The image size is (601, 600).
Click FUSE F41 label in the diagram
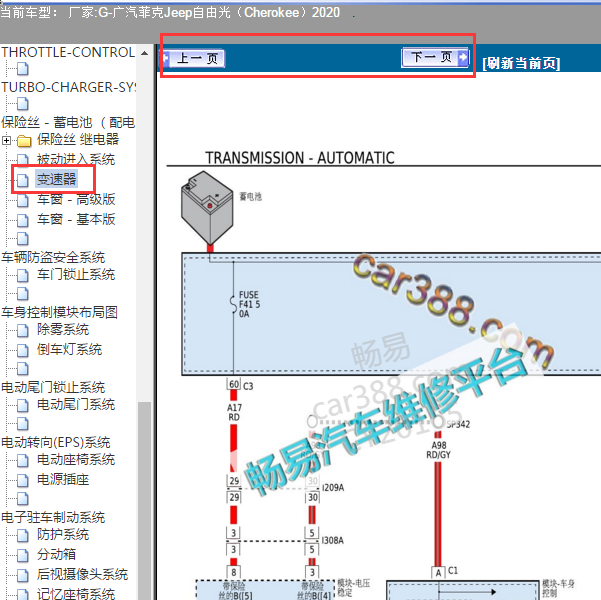pyautogui.click(x=249, y=304)
